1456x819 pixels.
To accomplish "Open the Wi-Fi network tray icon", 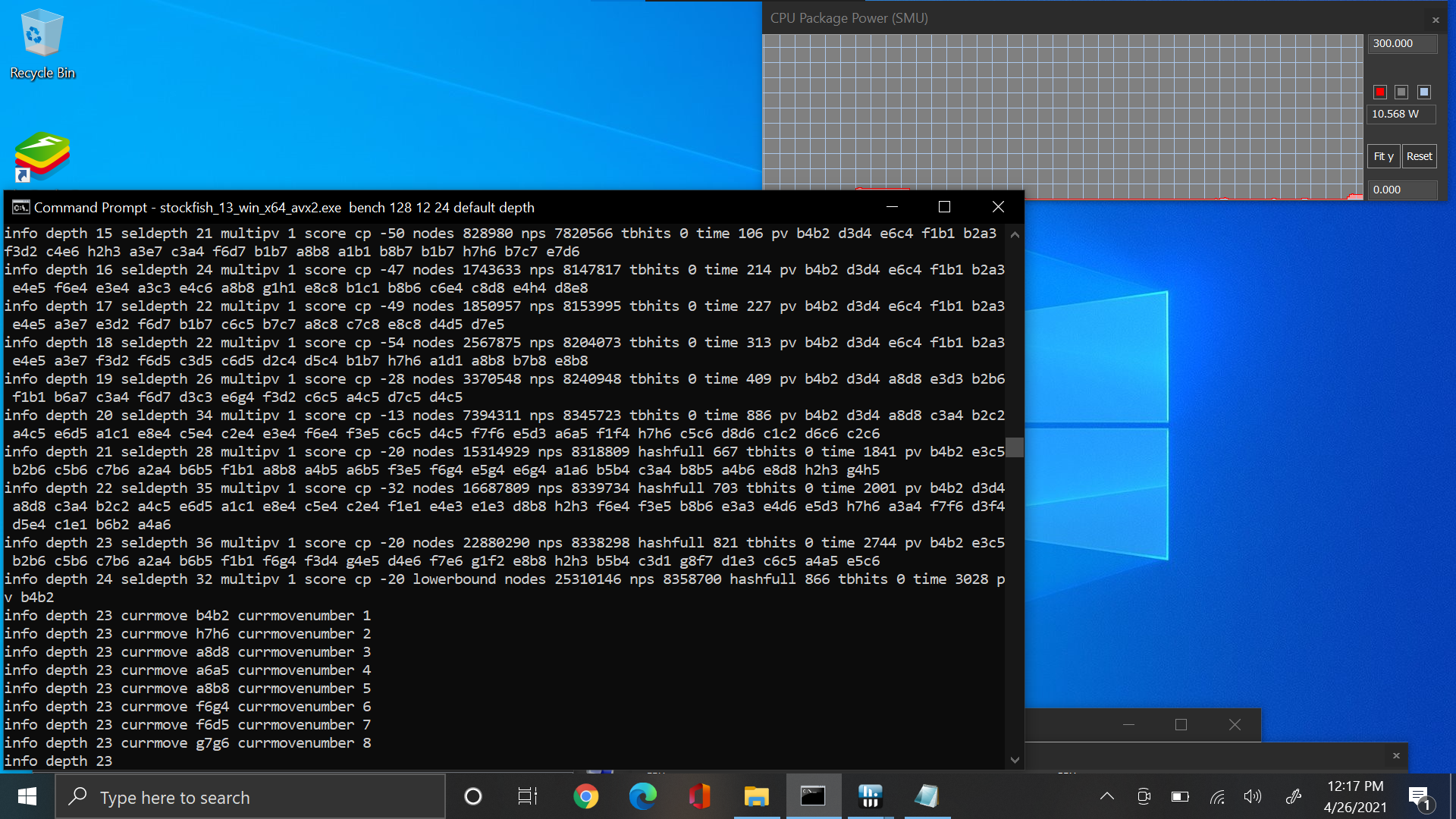I will click(1217, 796).
